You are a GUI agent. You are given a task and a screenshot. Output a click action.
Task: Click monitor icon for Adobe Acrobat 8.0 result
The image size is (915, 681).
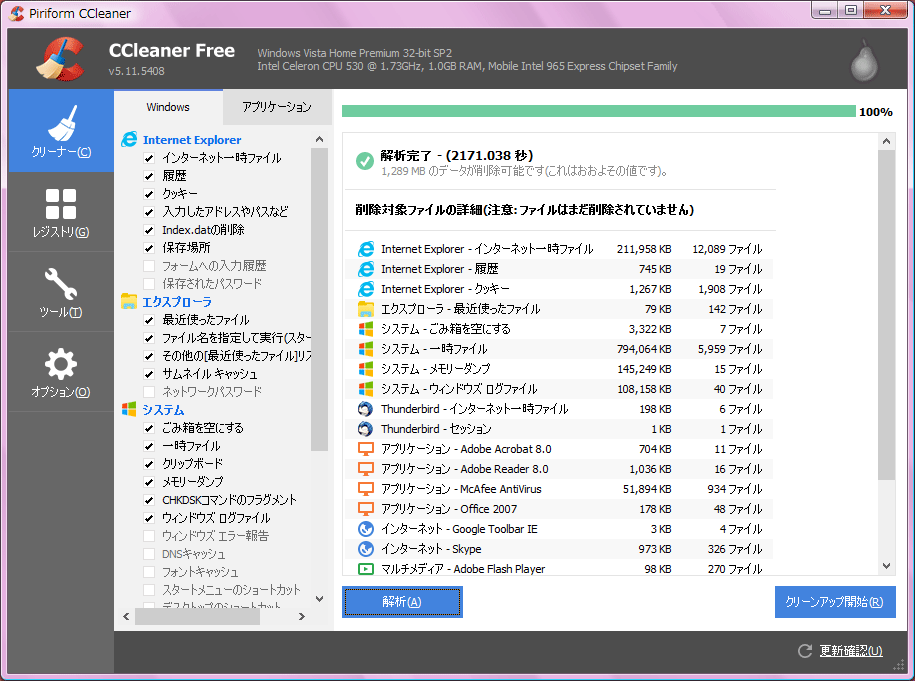[x=366, y=449]
